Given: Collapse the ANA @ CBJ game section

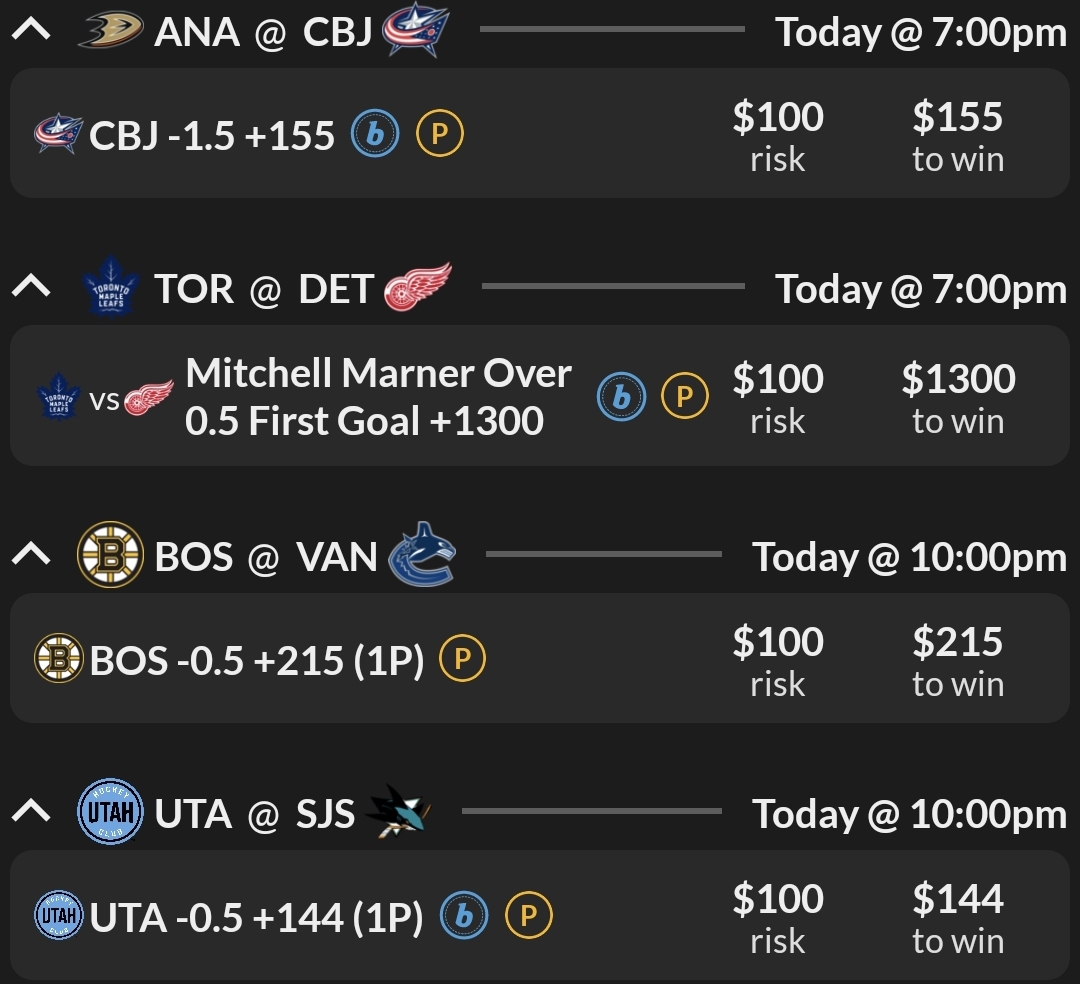Looking at the screenshot, I should point(31,31).
